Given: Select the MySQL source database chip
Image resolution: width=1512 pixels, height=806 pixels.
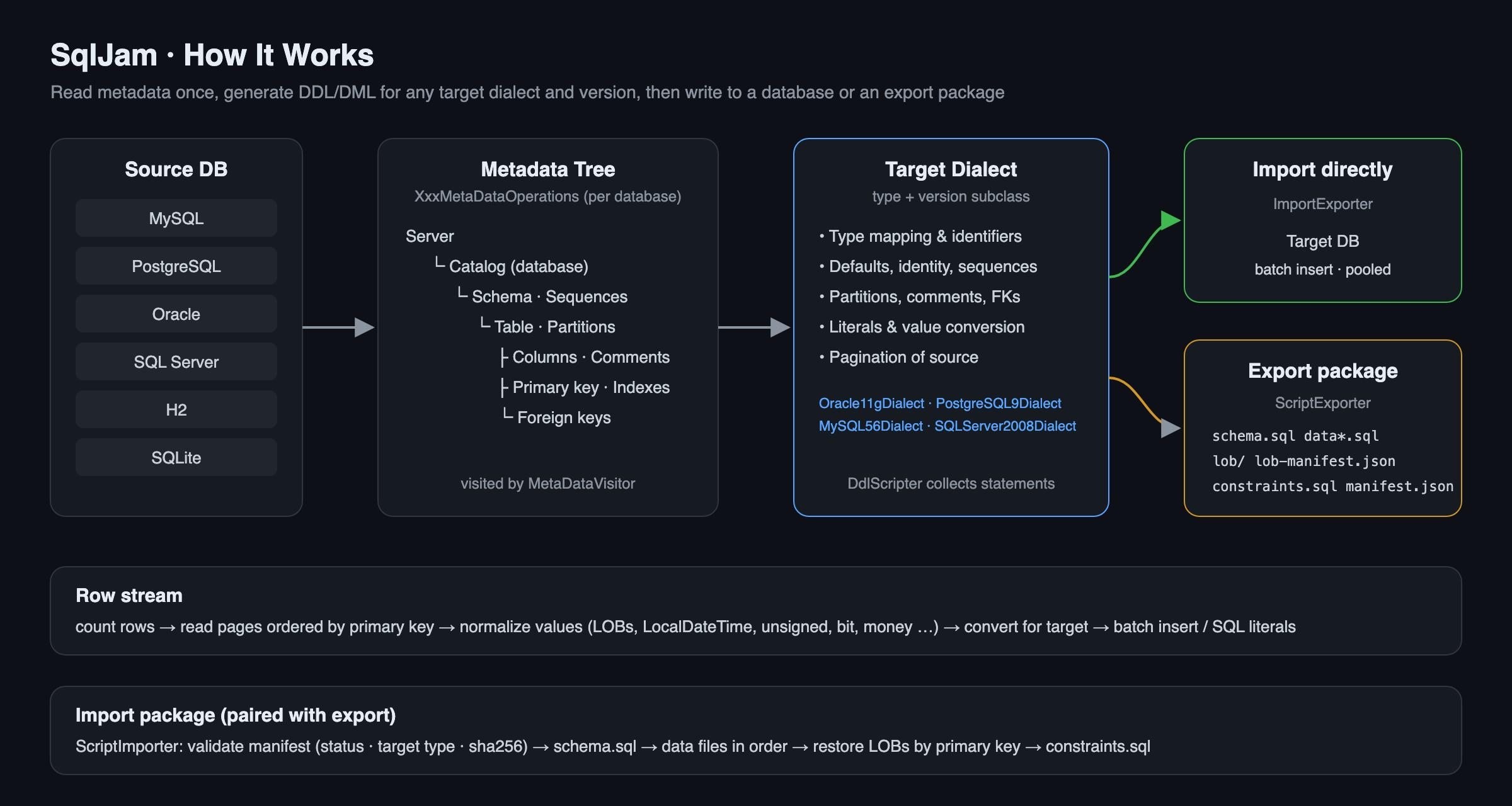Looking at the screenshot, I should [x=176, y=218].
